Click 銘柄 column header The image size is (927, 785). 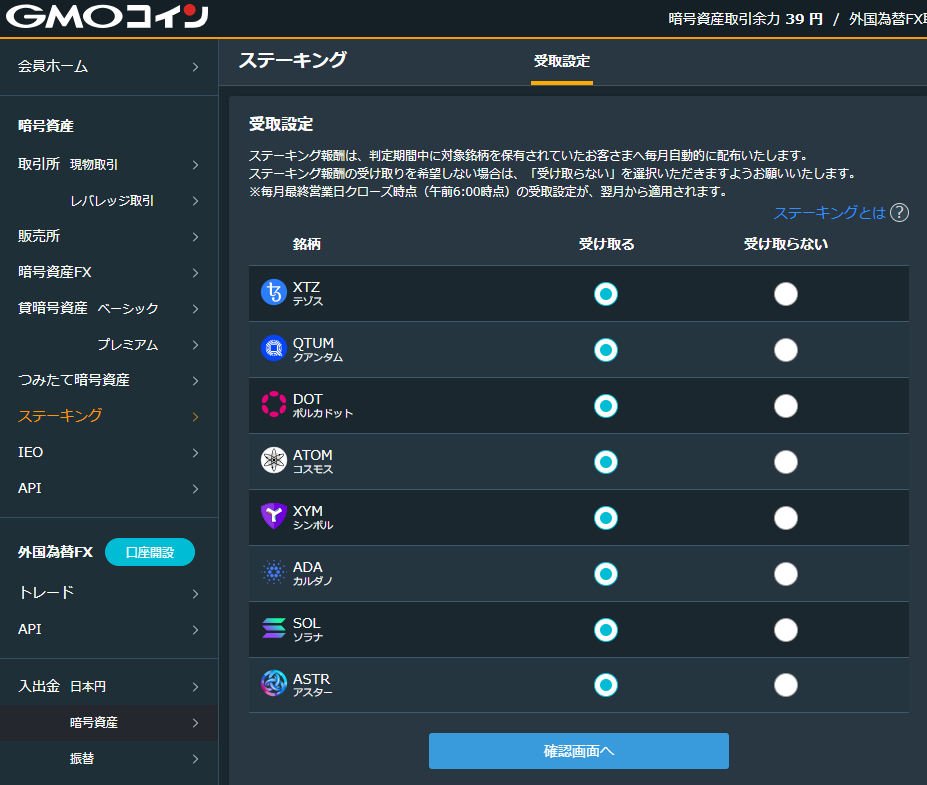307,244
